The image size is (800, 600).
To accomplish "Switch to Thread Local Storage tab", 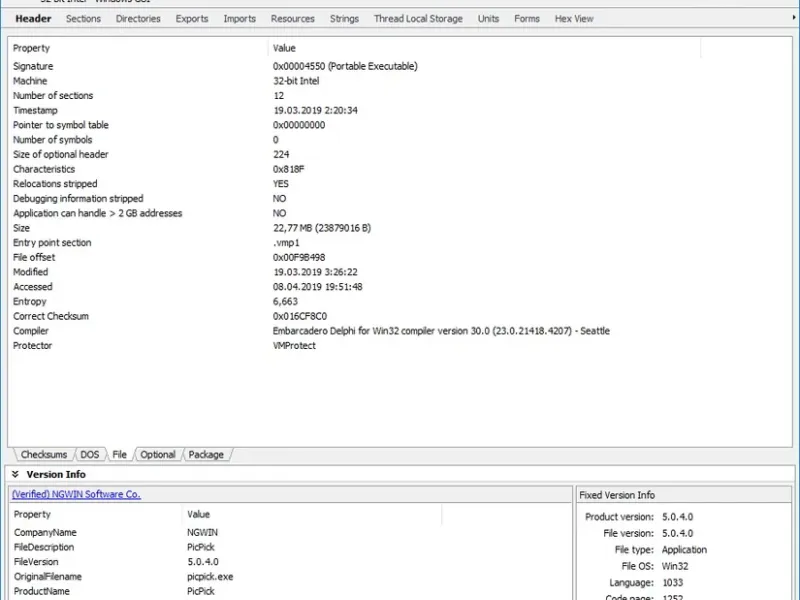I will 418,19.
